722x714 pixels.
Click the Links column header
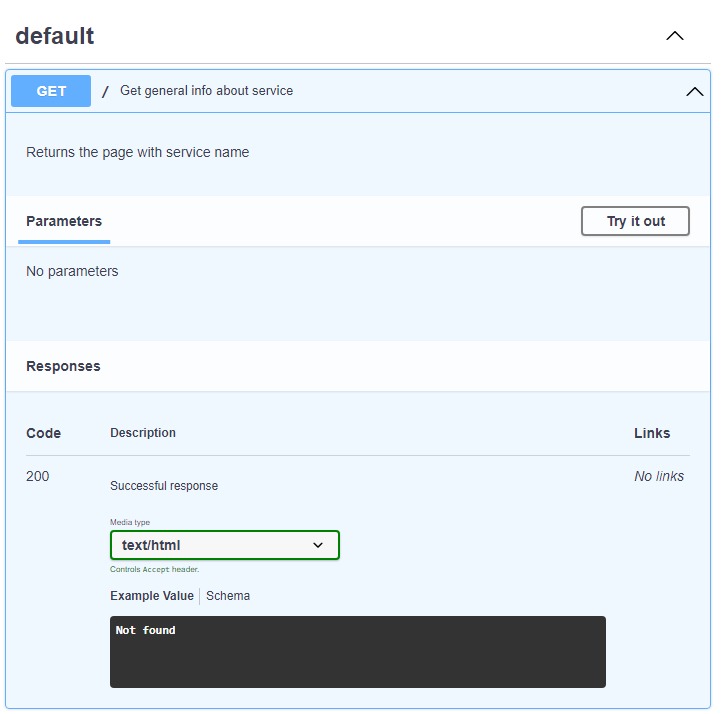[652, 433]
